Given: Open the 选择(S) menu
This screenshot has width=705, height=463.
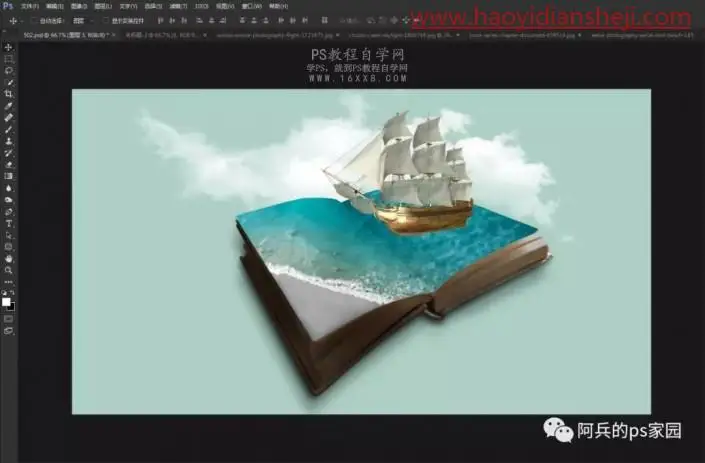Looking at the screenshot, I should point(153,6).
